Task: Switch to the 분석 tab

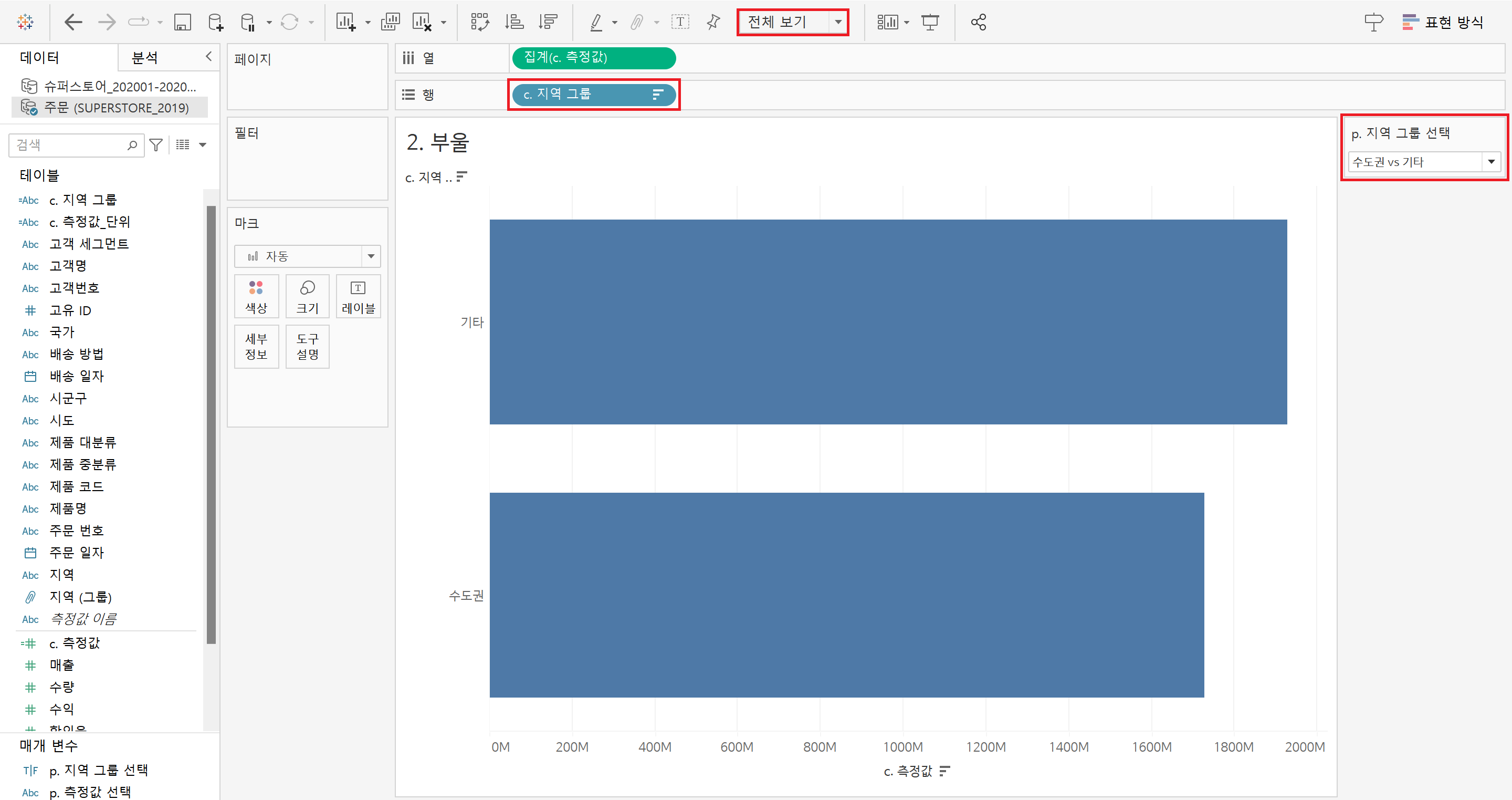Action: pyautogui.click(x=144, y=58)
